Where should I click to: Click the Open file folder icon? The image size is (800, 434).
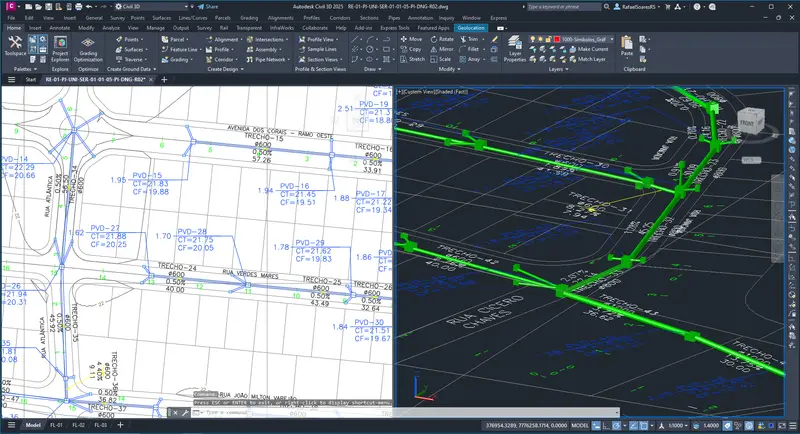(x=38, y=7)
